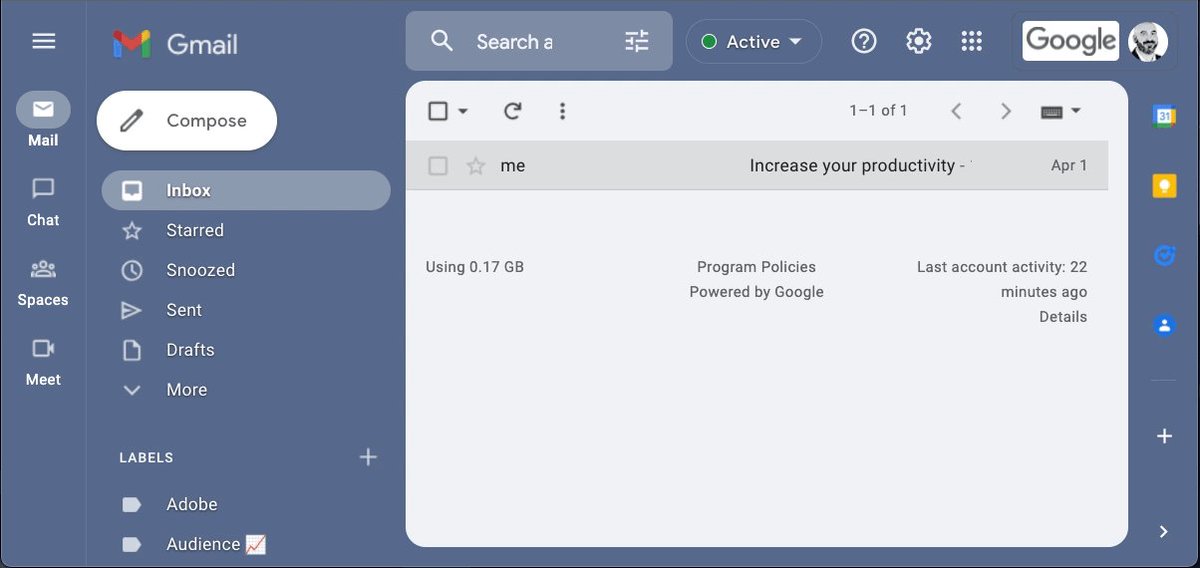Get add-ons plus icon in side panel

(1164, 436)
